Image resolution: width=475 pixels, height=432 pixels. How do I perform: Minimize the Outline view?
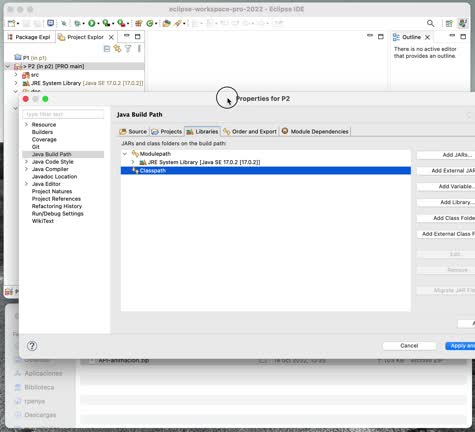[x=452, y=36]
